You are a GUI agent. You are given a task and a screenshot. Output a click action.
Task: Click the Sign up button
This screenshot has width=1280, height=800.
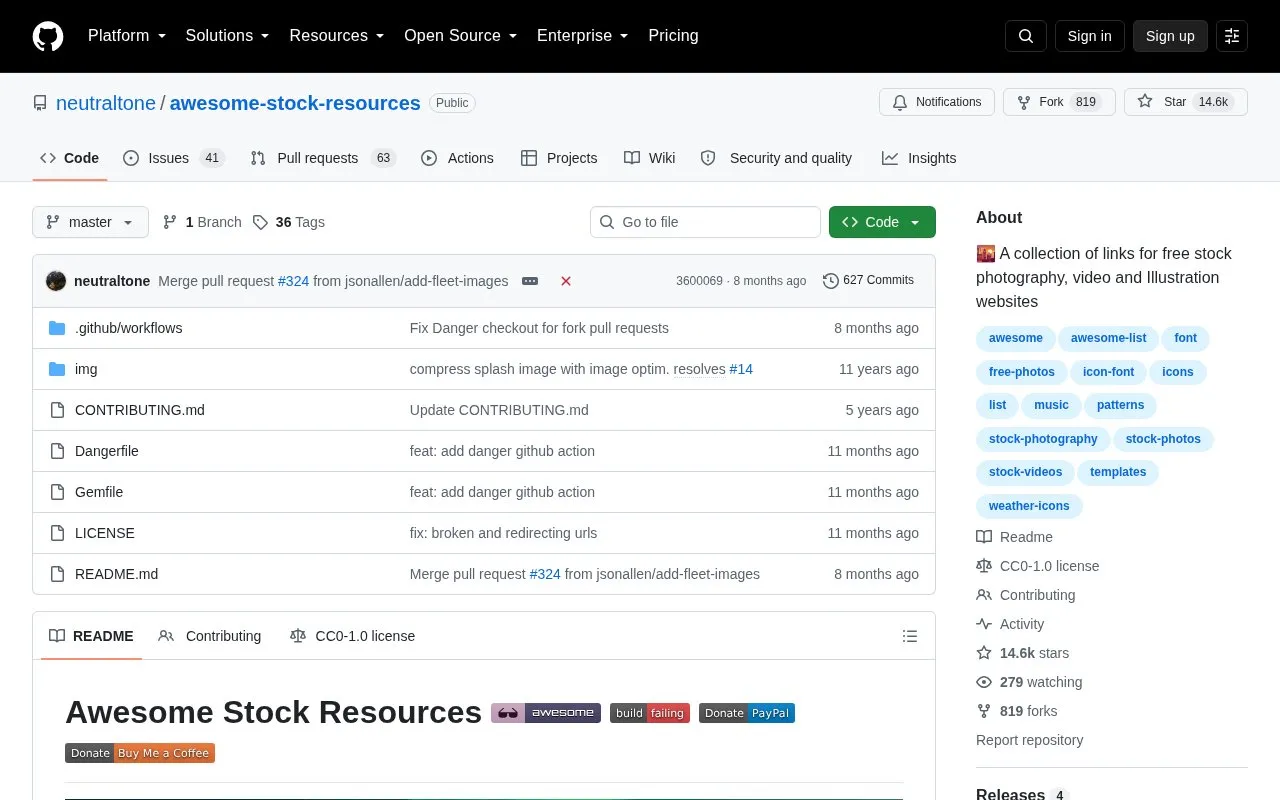click(1170, 36)
